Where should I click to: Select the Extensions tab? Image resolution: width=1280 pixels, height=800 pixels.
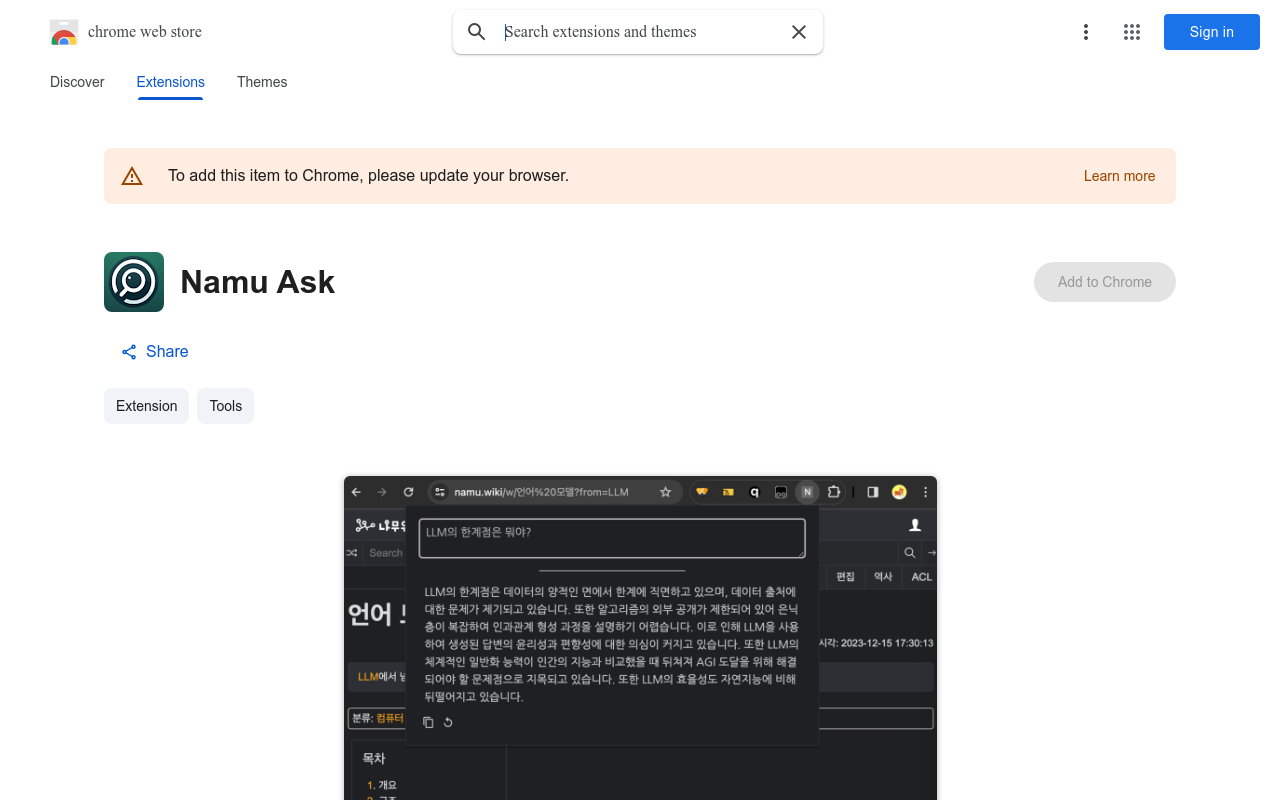pos(170,82)
